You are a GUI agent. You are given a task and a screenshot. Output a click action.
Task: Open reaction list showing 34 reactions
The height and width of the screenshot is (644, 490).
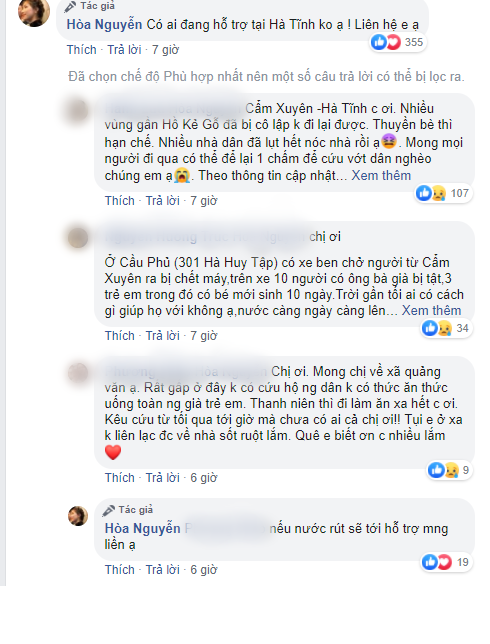pyautogui.click(x=446, y=328)
